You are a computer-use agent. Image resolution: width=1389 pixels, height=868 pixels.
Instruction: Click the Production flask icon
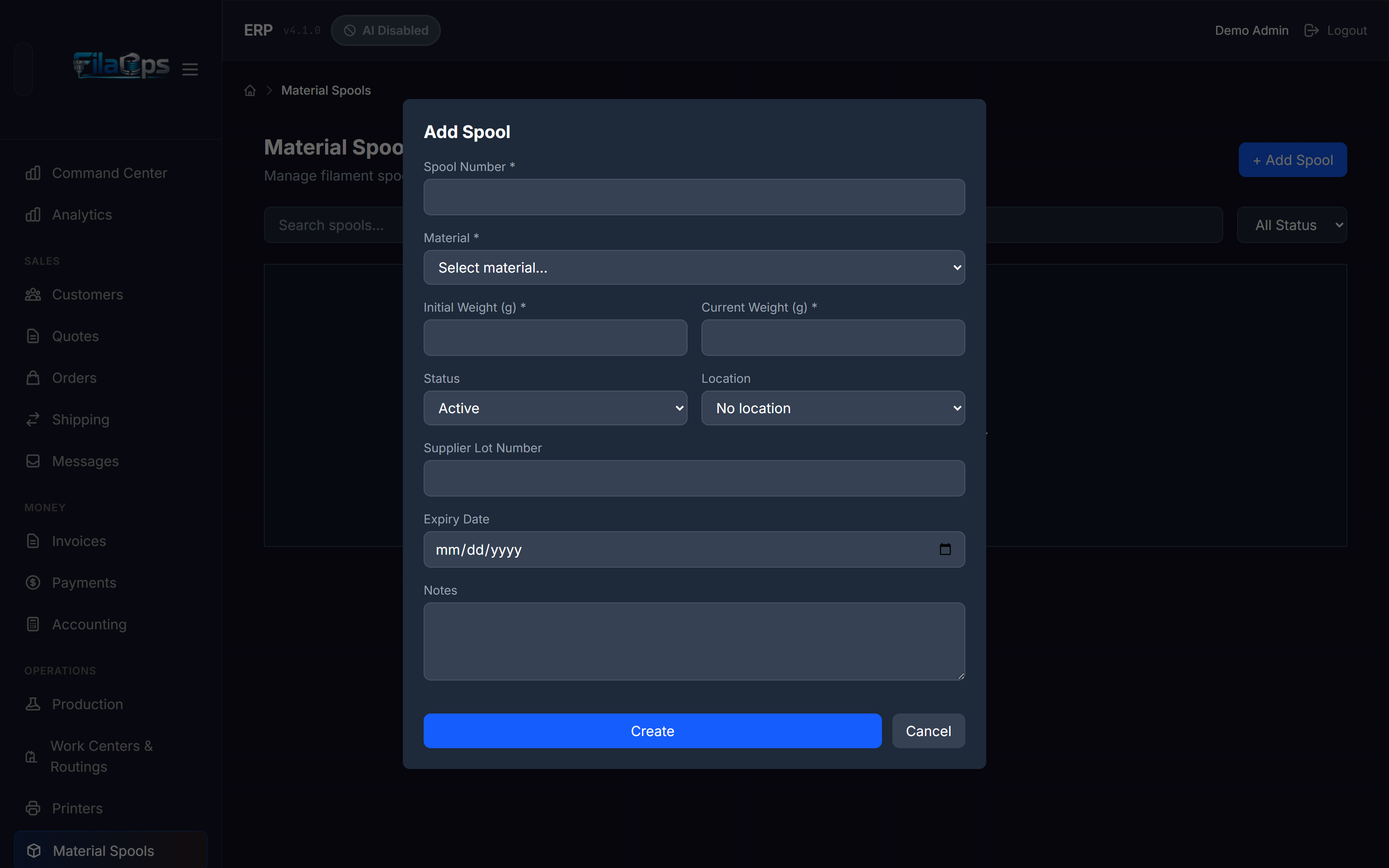click(33, 704)
